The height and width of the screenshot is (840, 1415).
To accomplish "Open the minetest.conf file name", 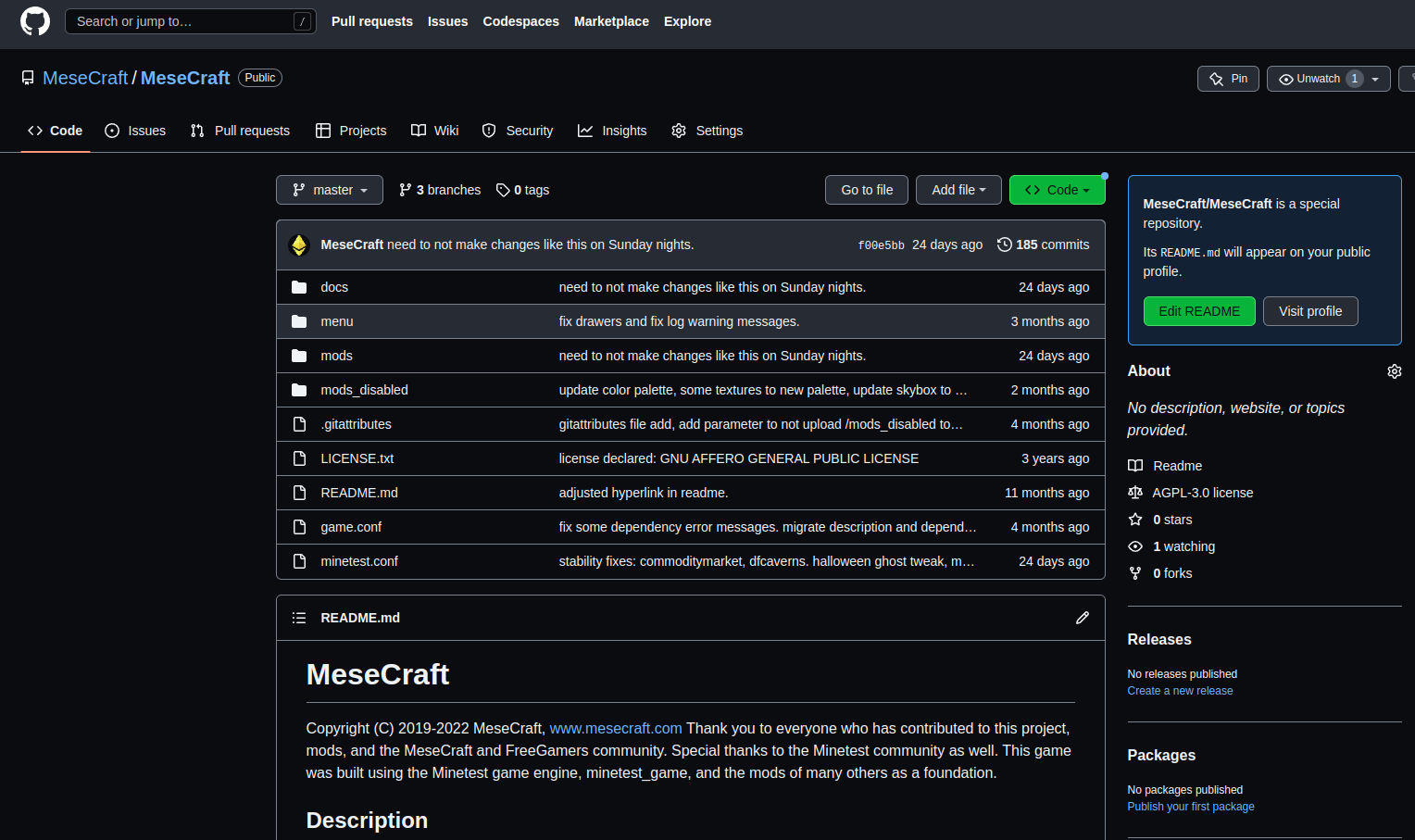I will (359, 561).
